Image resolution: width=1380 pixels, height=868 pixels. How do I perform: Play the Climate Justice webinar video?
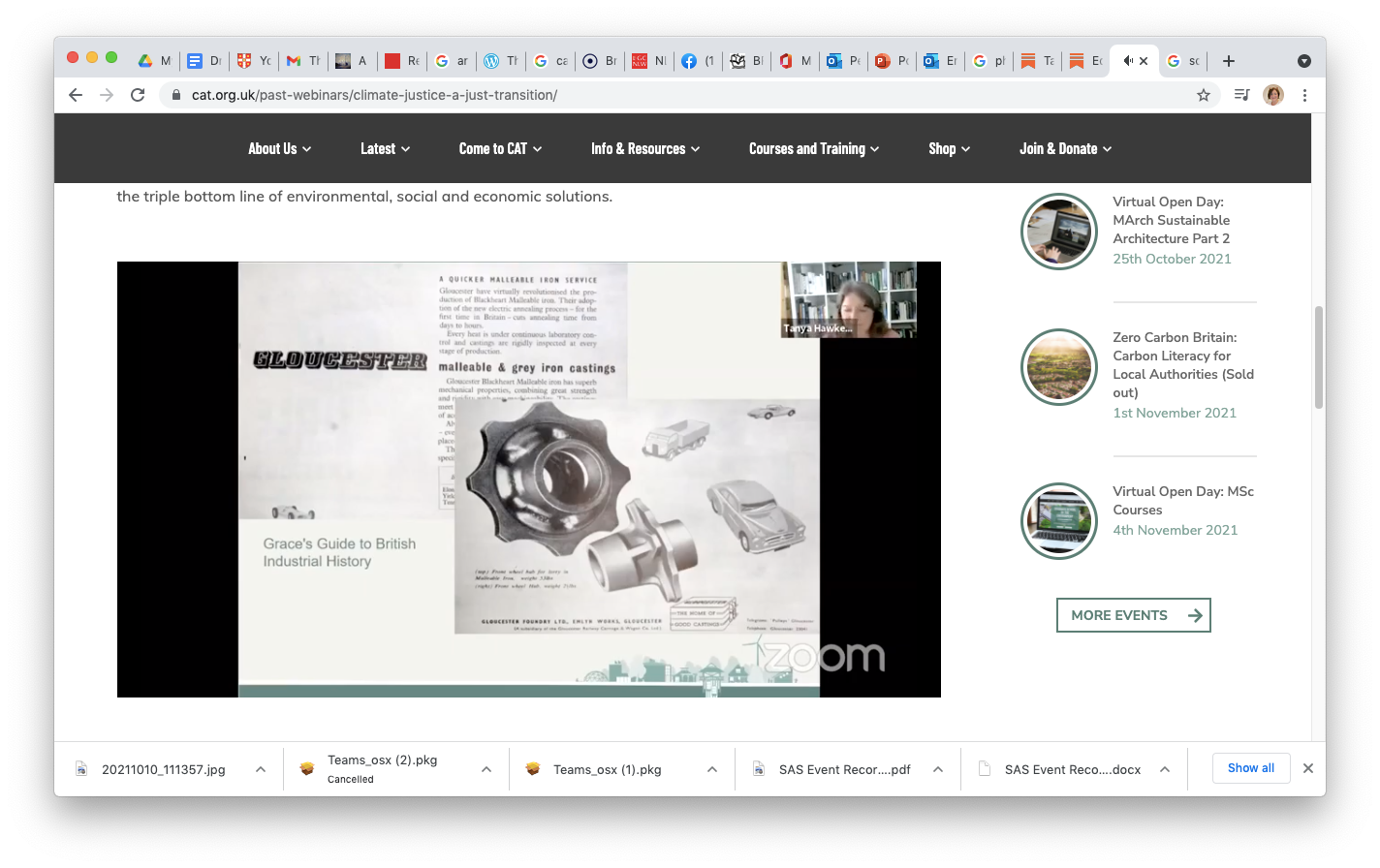pos(529,480)
